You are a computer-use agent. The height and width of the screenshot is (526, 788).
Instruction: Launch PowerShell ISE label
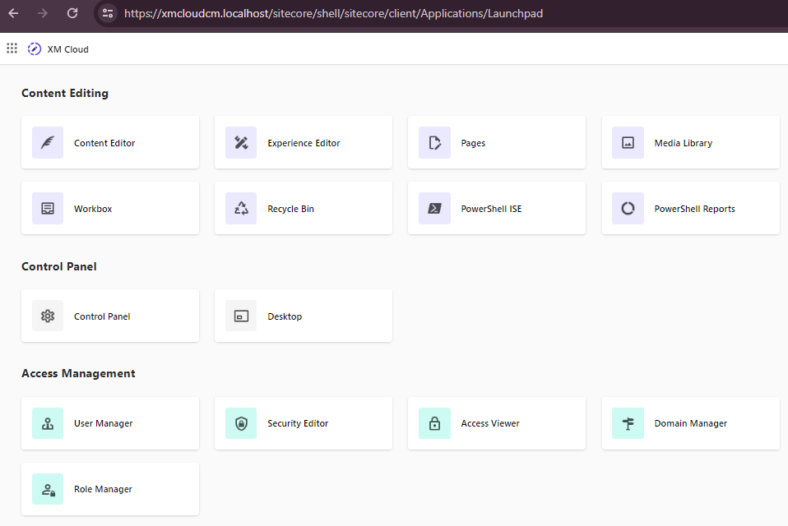pyautogui.click(x=491, y=209)
